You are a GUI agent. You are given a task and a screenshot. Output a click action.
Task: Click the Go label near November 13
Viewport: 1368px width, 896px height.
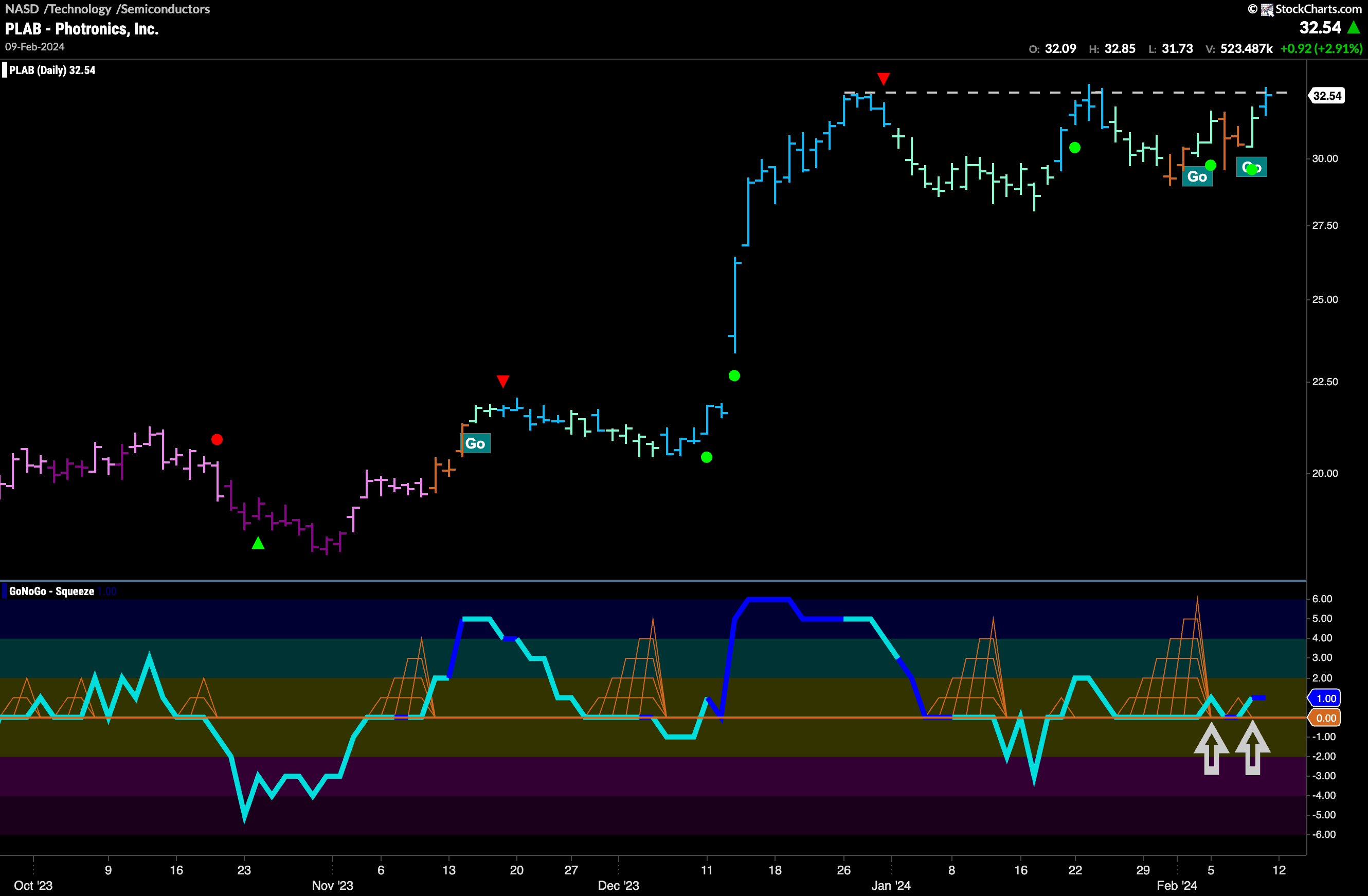click(x=475, y=443)
